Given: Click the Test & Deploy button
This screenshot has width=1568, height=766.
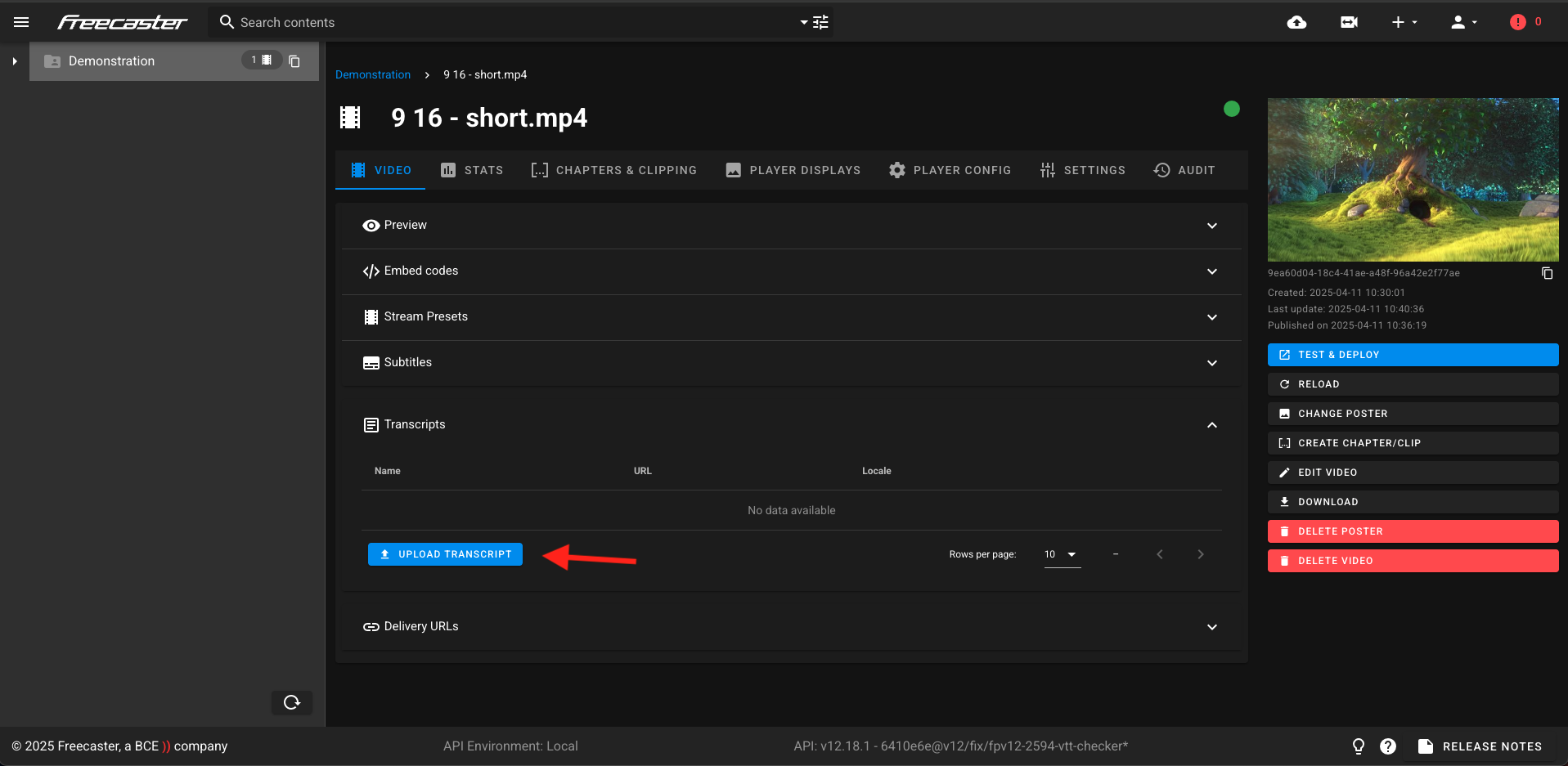Looking at the screenshot, I should pos(1413,355).
